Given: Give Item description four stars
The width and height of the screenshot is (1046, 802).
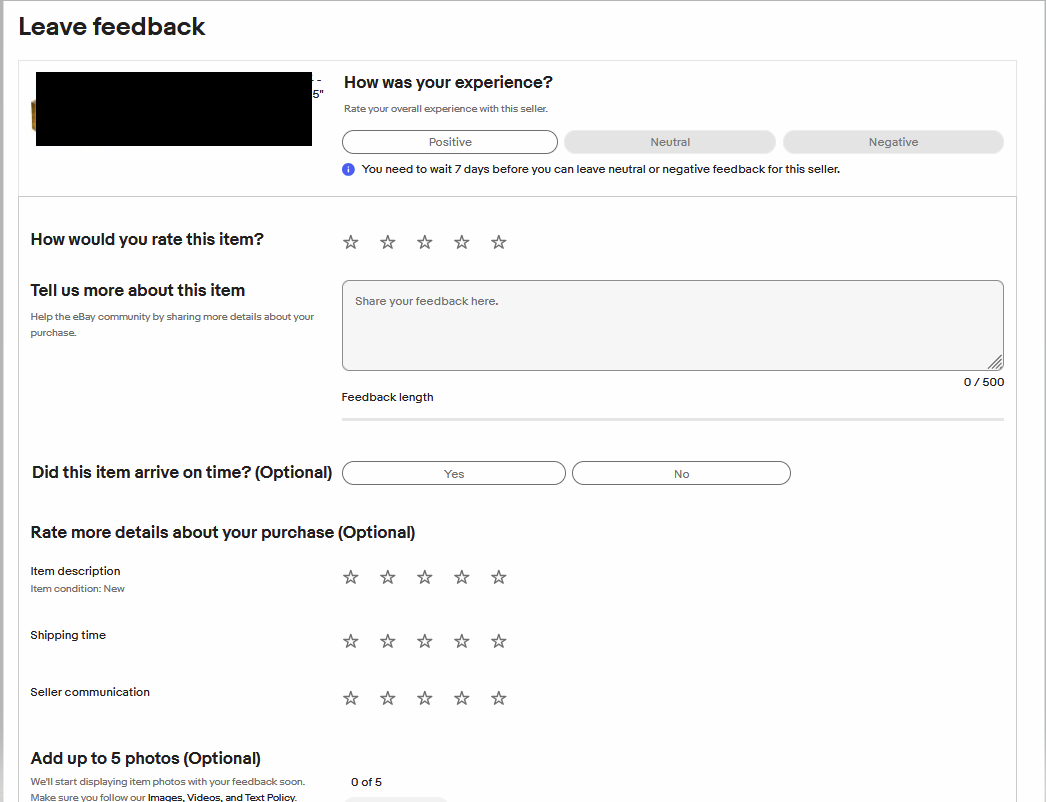Looking at the screenshot, I should pos(462,577).
